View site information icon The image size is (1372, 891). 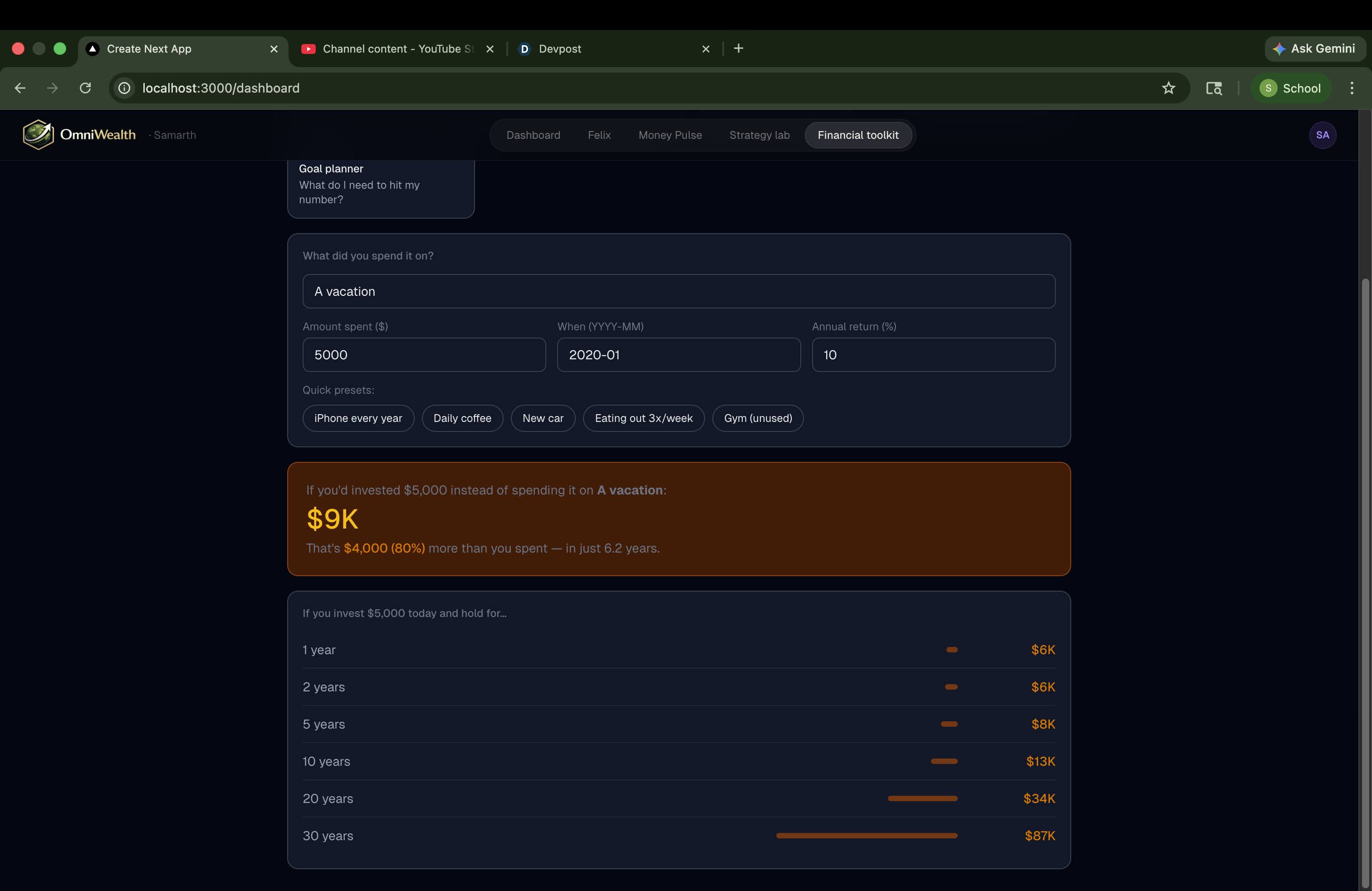[x=124, y=88]
